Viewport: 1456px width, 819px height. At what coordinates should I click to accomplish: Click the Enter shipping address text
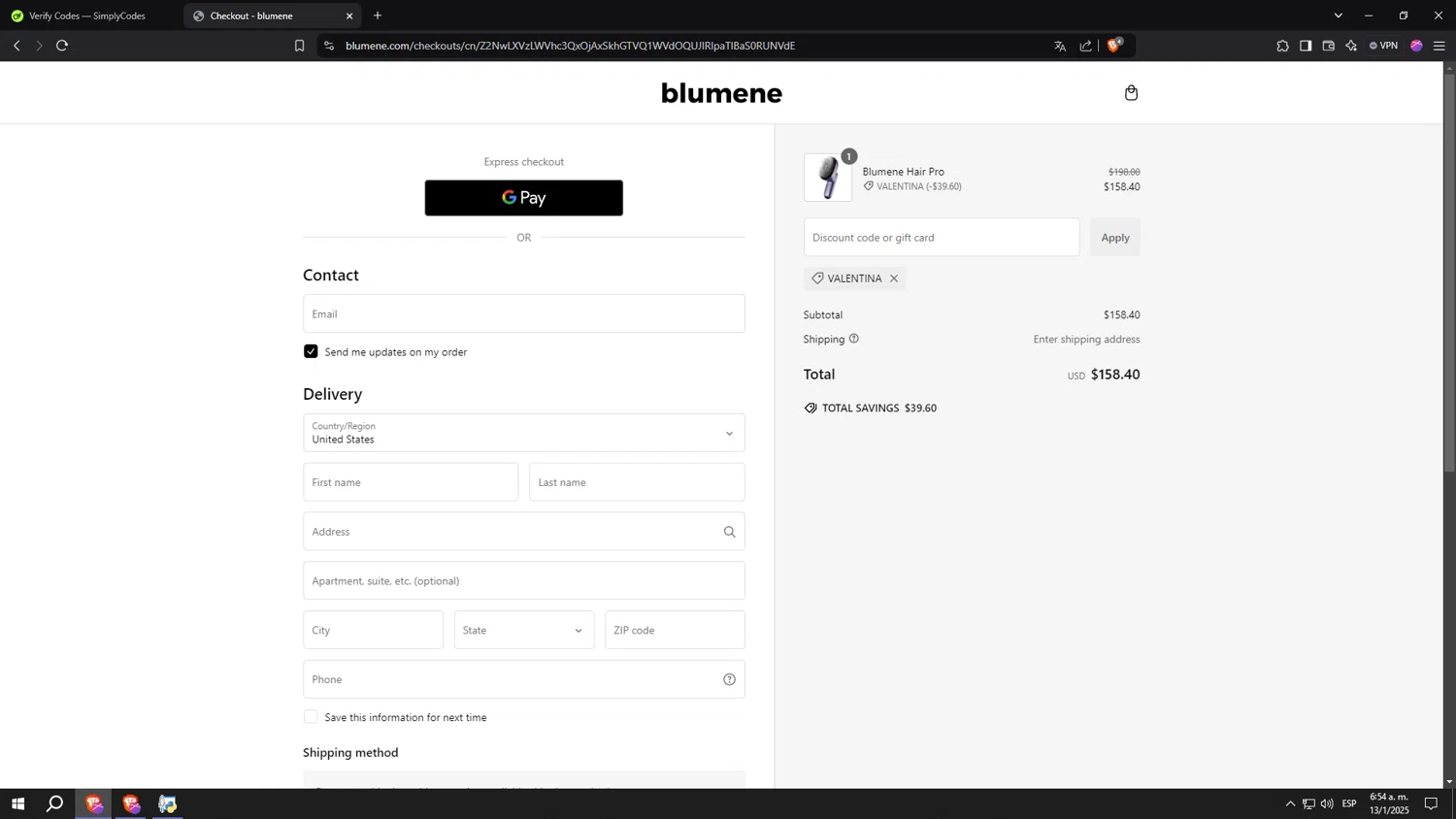[1086, 339]
